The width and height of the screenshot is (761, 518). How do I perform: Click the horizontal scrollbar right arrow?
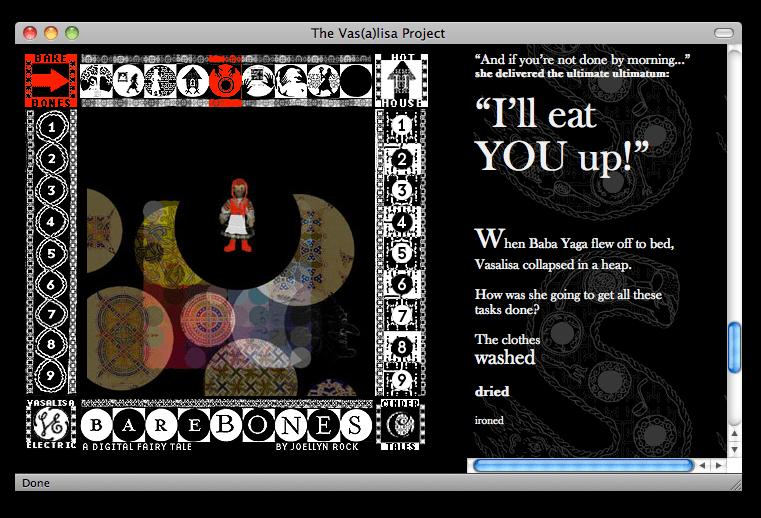(718, 465)
